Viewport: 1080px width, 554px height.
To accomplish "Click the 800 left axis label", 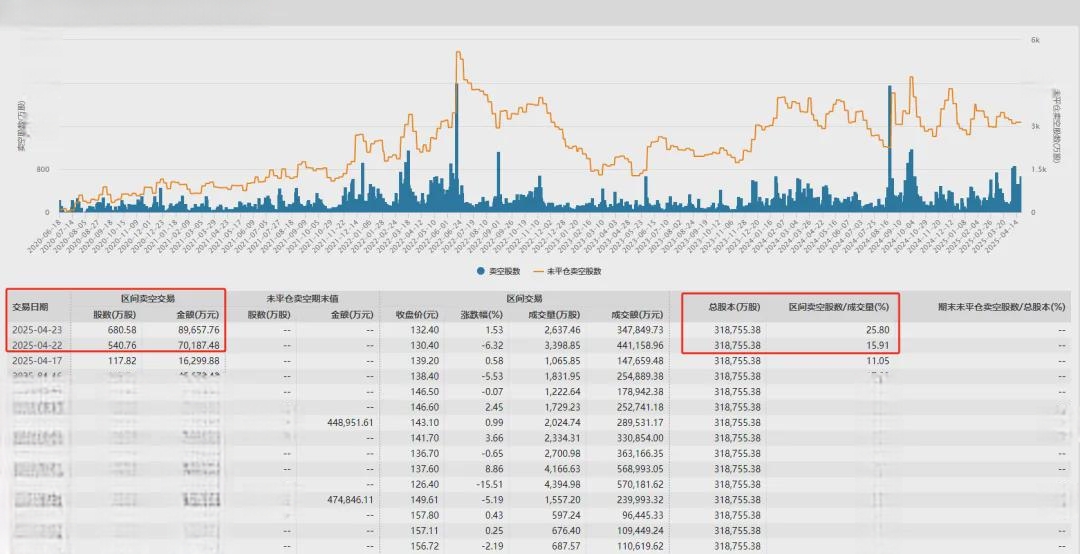I will (43, 170).
